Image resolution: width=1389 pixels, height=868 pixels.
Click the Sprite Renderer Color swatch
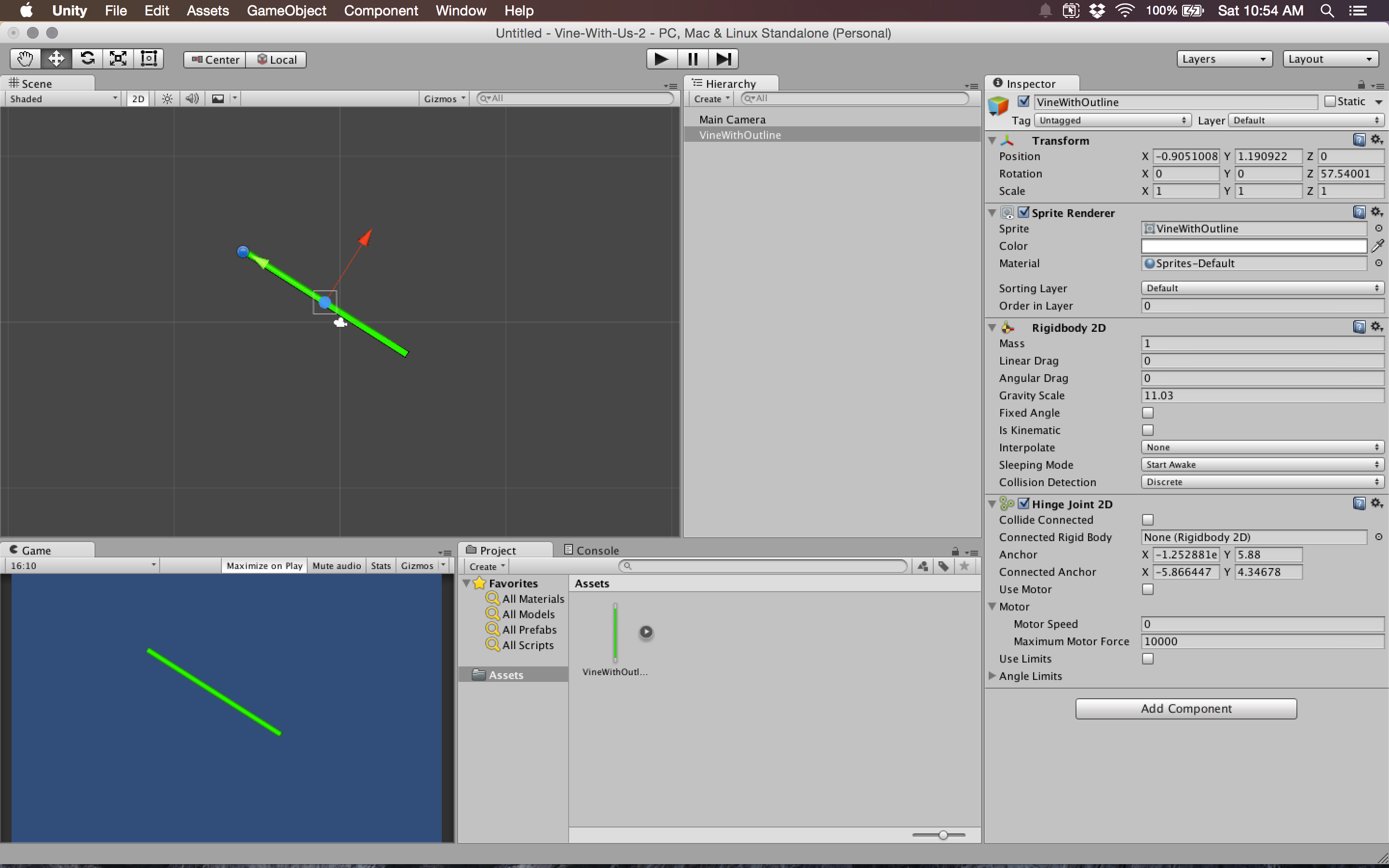(1253, 246)
